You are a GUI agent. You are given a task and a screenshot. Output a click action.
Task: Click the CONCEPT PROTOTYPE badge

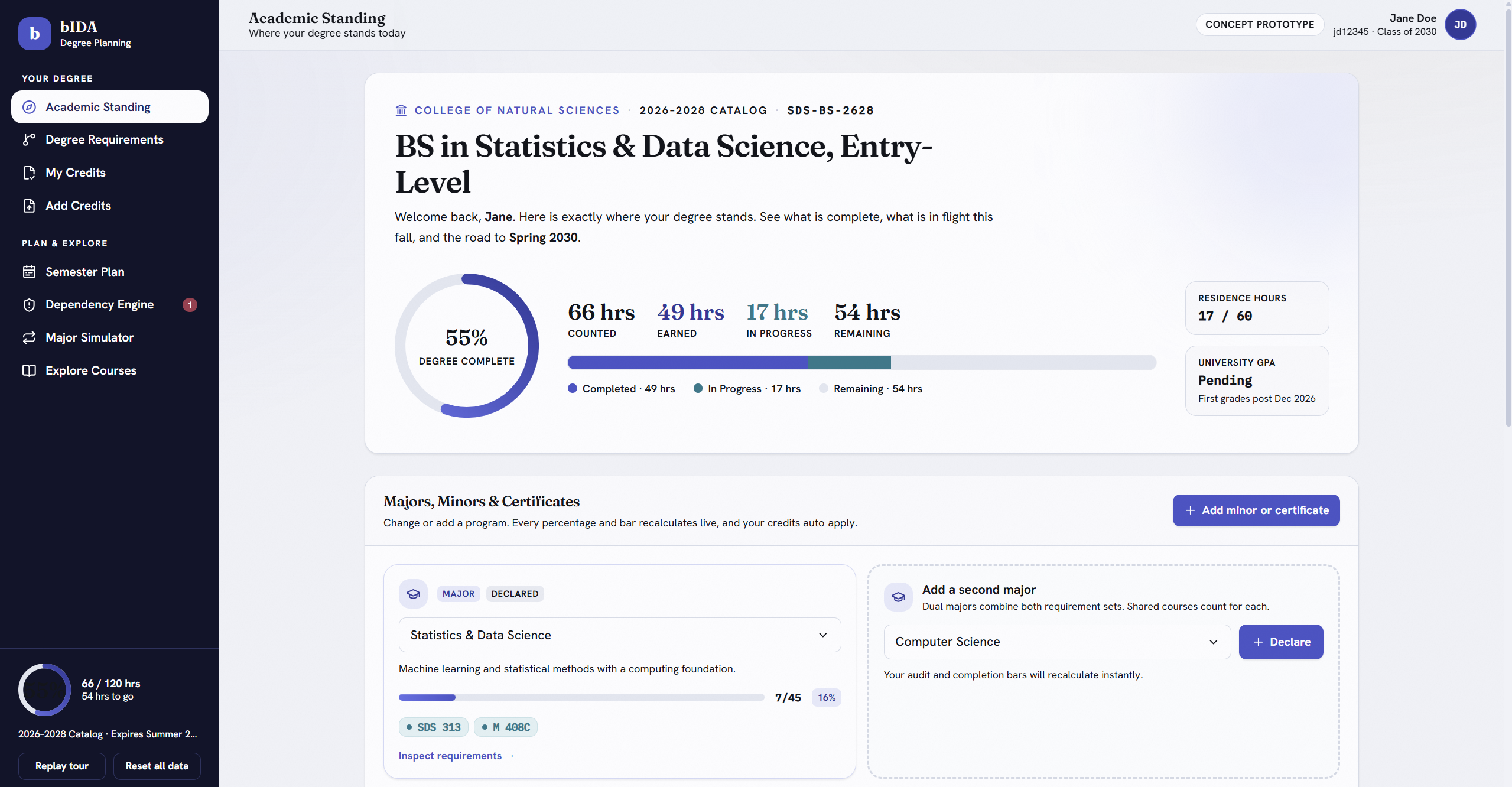[1260, 25]
